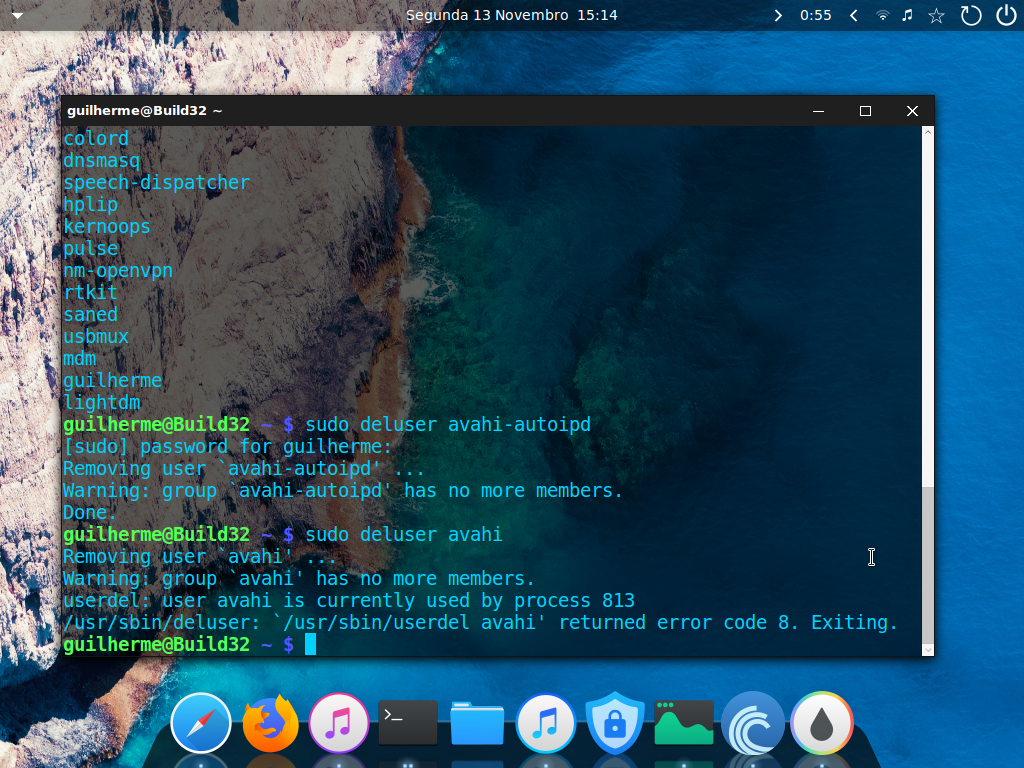Open the blue folder file manager in the dock

coord(477,723)
